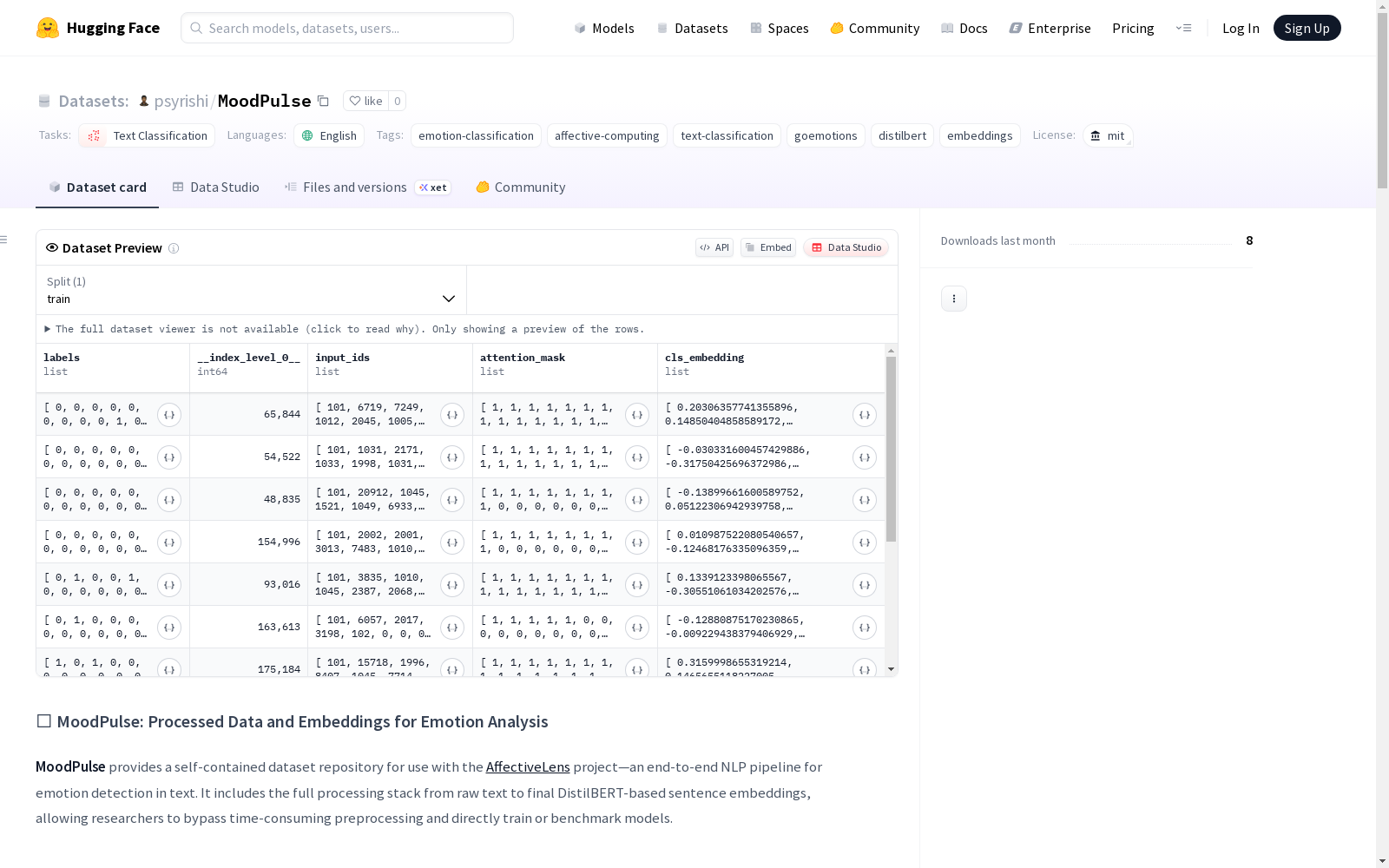Go to Models in top navigation

click(x=604, y=28)
